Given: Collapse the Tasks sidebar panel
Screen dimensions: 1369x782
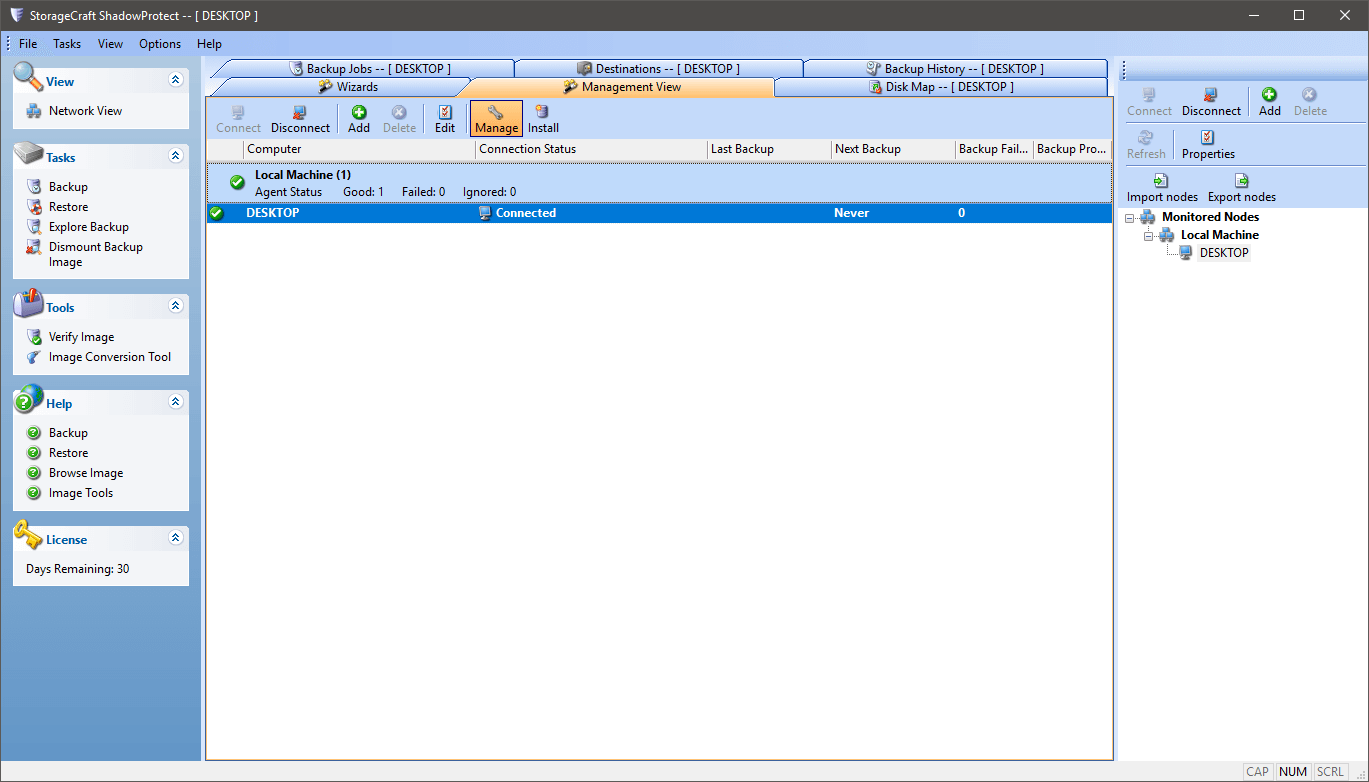Looking at the screenshot, I should click(176, 156).
